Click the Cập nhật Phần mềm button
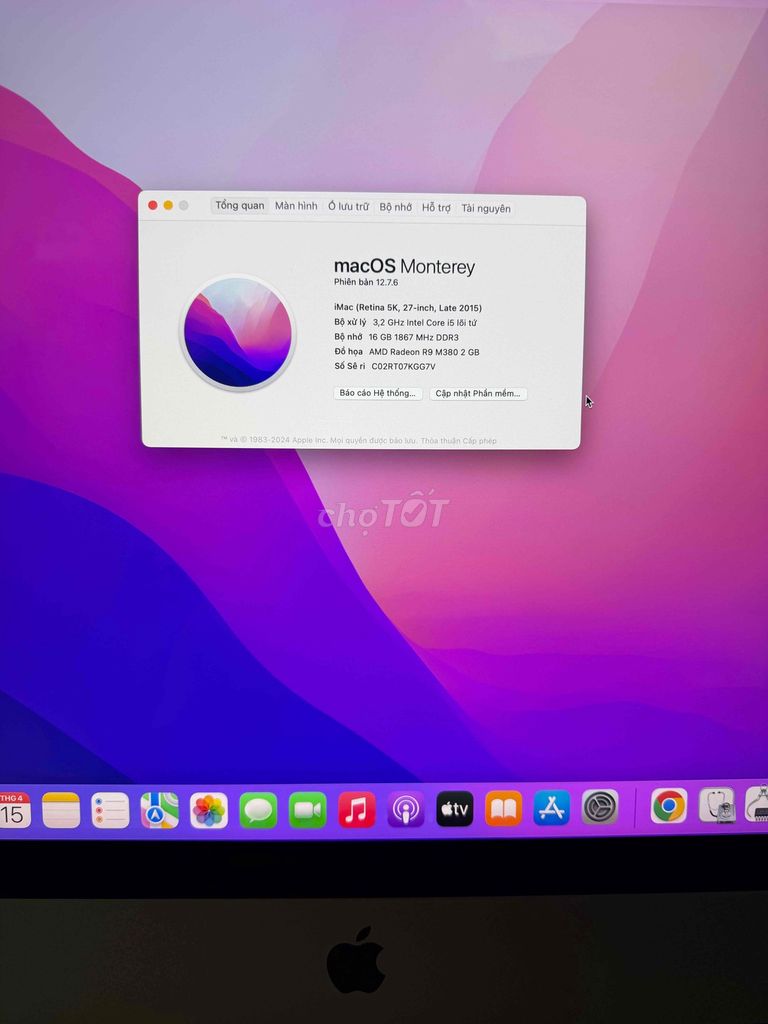 (x=478, y=394)
